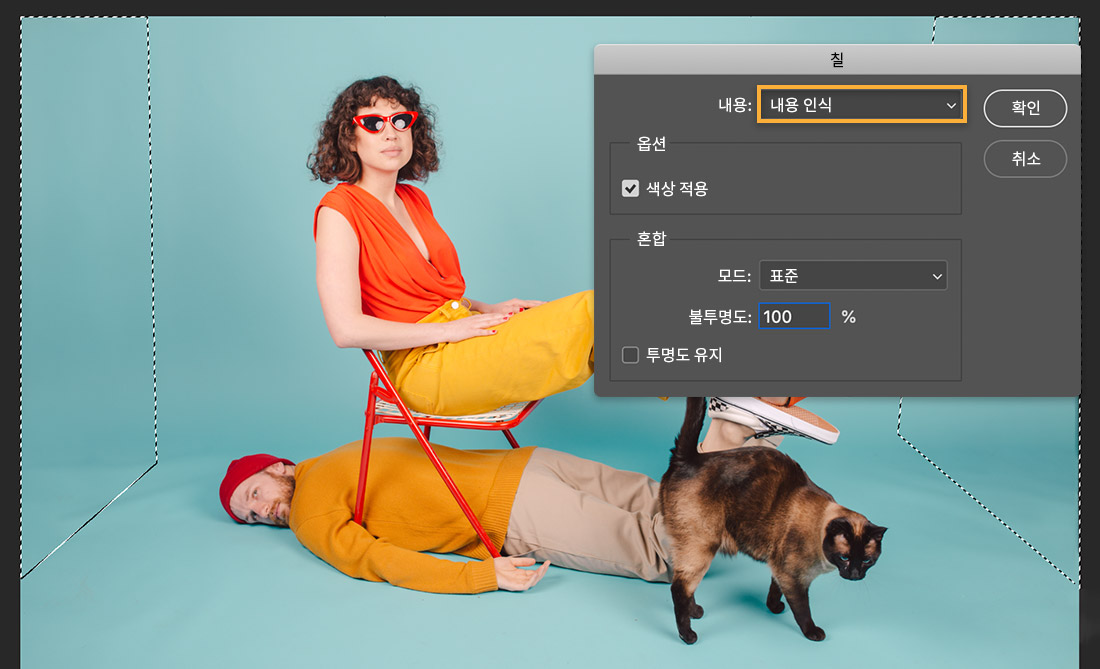Open the 내용 dropdown showing 내용 인식
The height and width of the screenshot is (669, 1100).
[x=861, y=104]
